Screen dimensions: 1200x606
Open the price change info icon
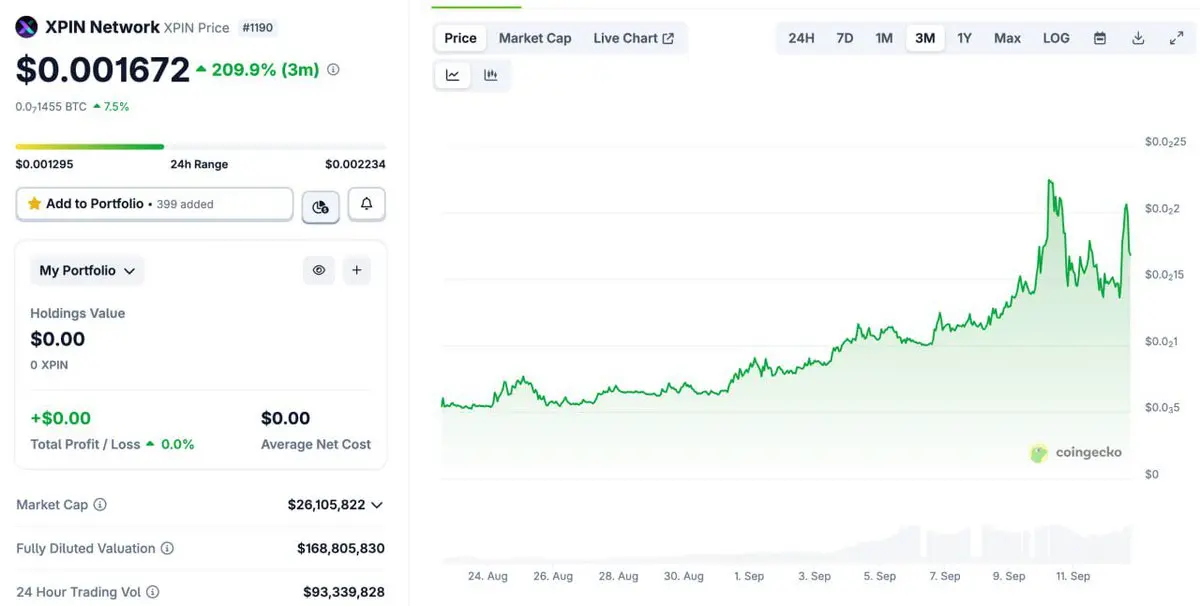333,70
